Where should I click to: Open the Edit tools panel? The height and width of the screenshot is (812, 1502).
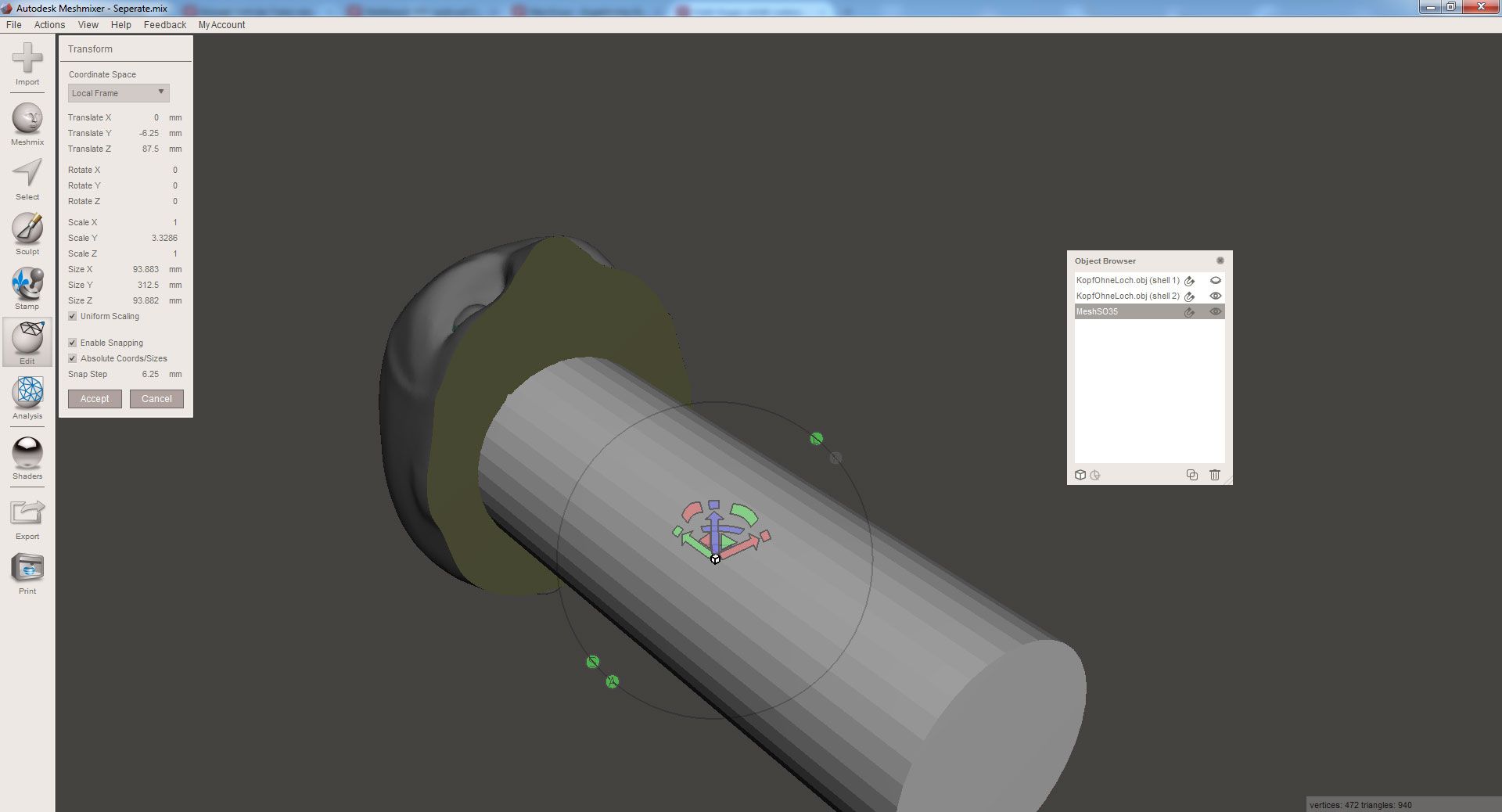(x=27, y=343)
